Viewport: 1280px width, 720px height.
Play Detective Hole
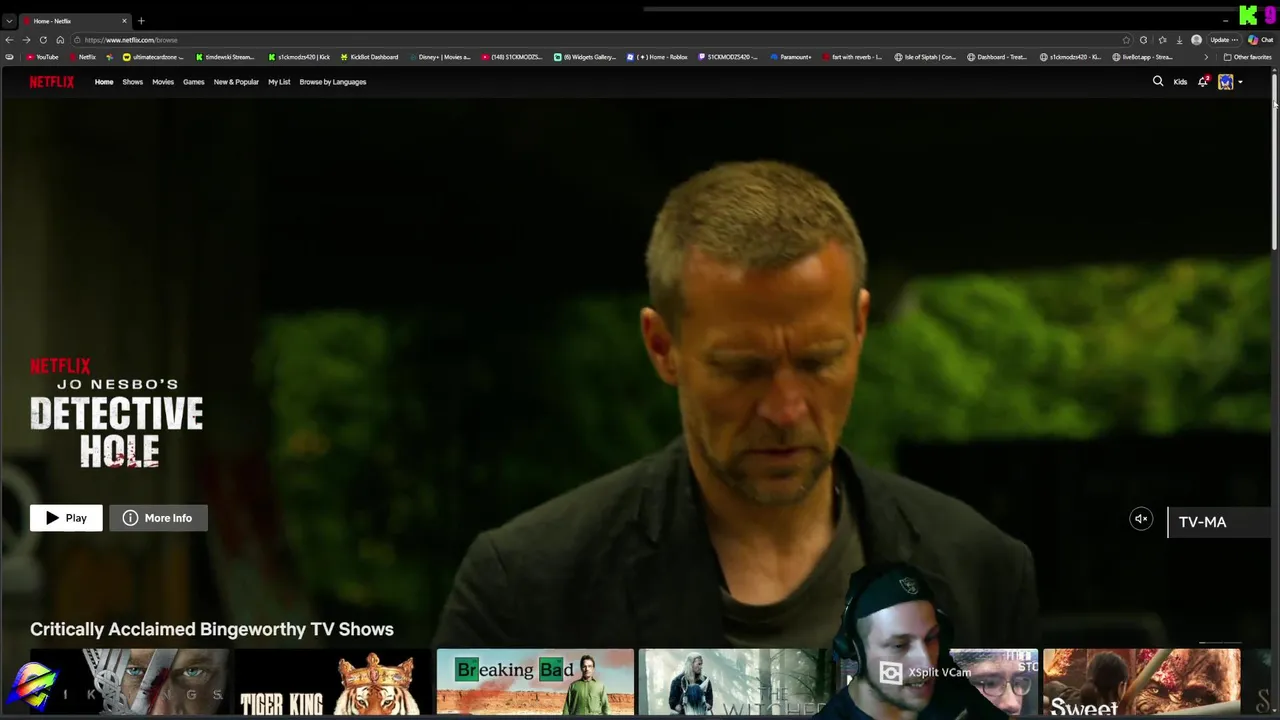point(66,518)
